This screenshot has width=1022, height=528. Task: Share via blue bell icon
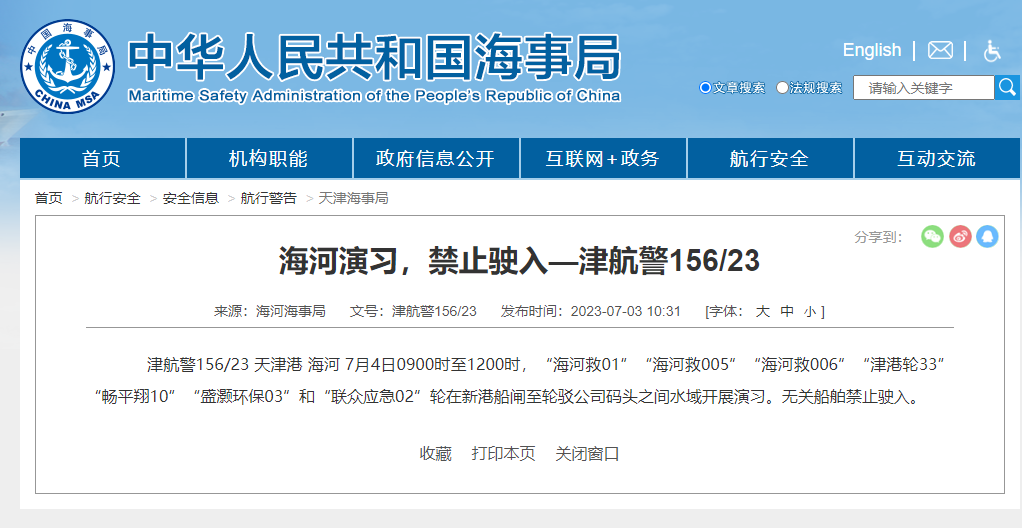tap(987, 236)
